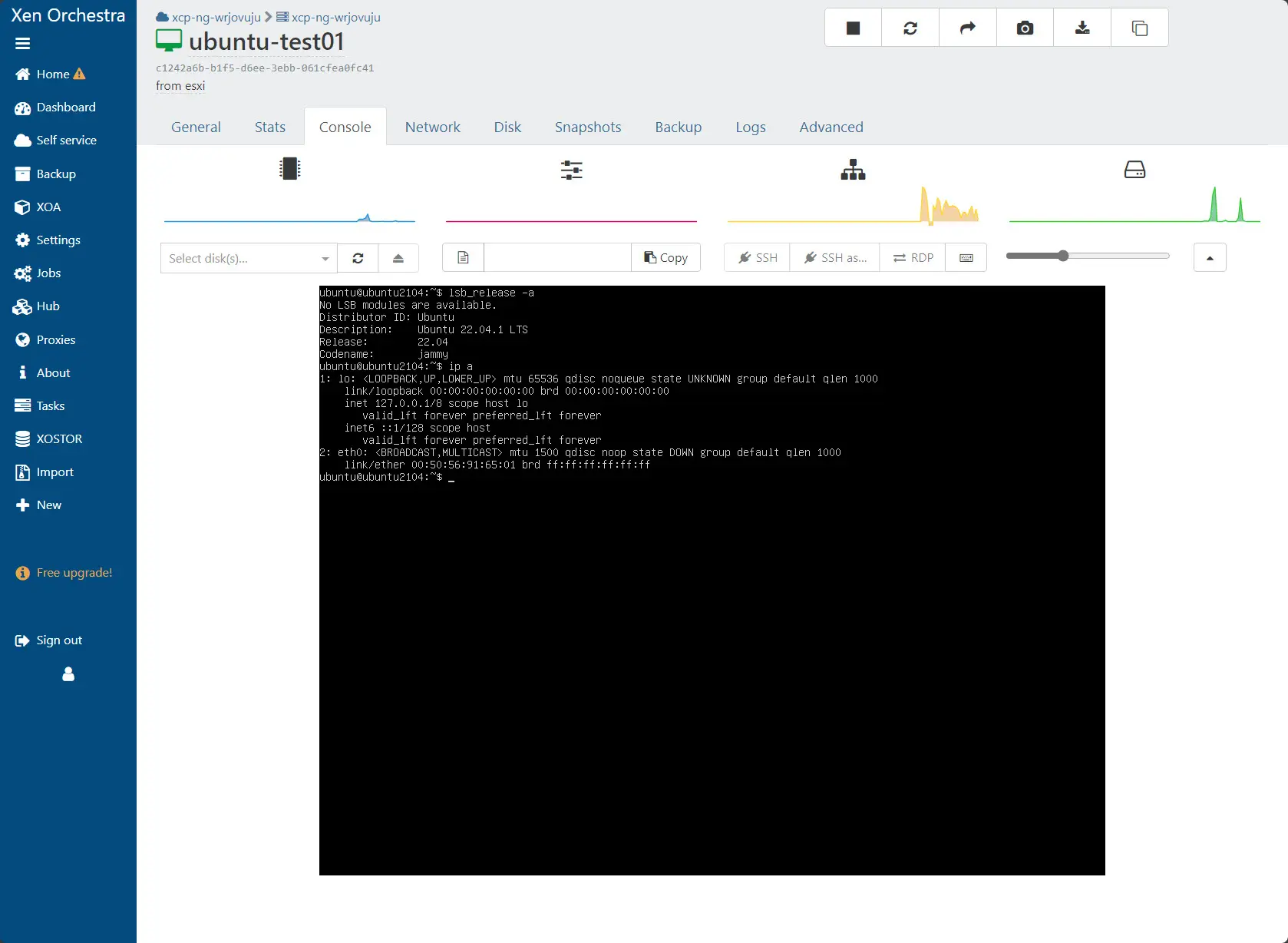Refresh the disk list next to Select disk(s)
This screenshot has width=1288, height=943.
click(358, 258)
